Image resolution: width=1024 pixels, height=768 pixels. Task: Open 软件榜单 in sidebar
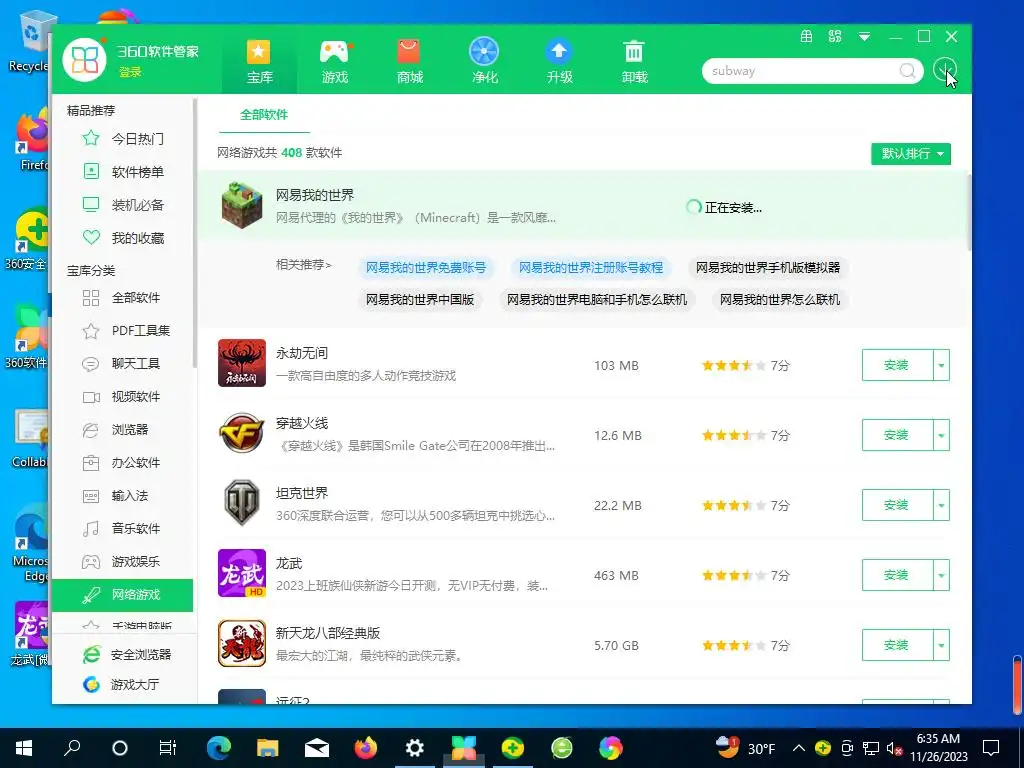coord(123,172)
